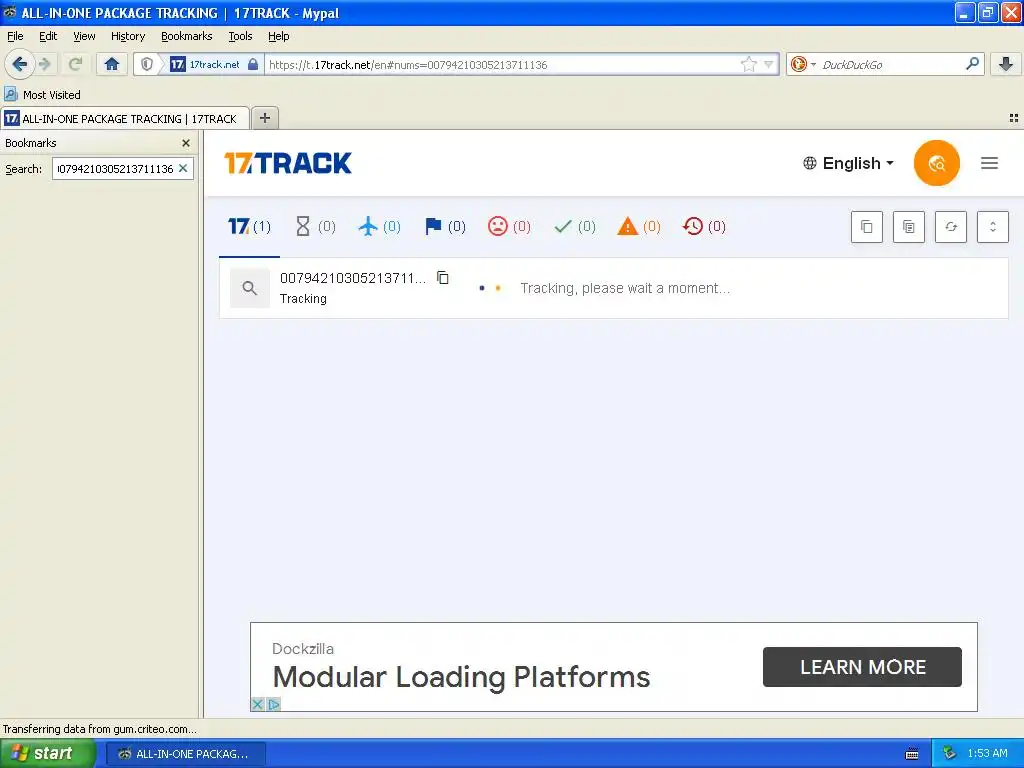
Task: Open the browser Home page icon
Action: coord(112,64)
